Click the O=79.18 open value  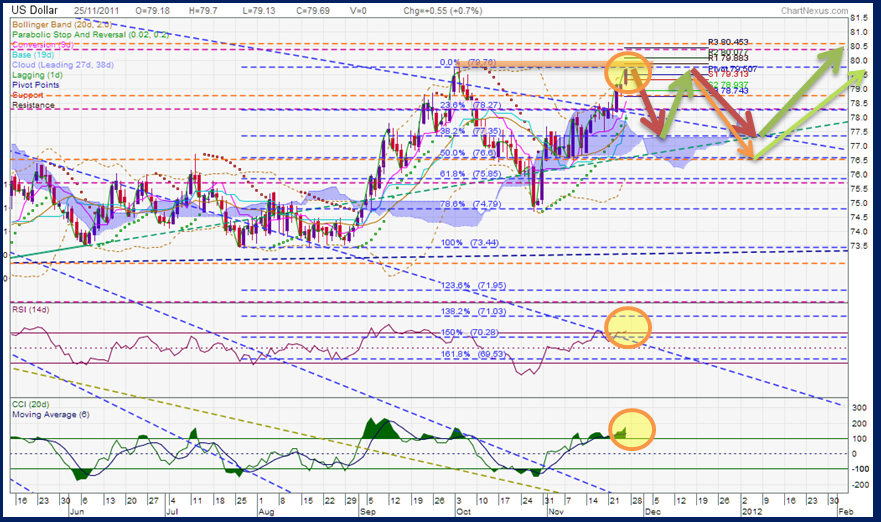[152, 11]
